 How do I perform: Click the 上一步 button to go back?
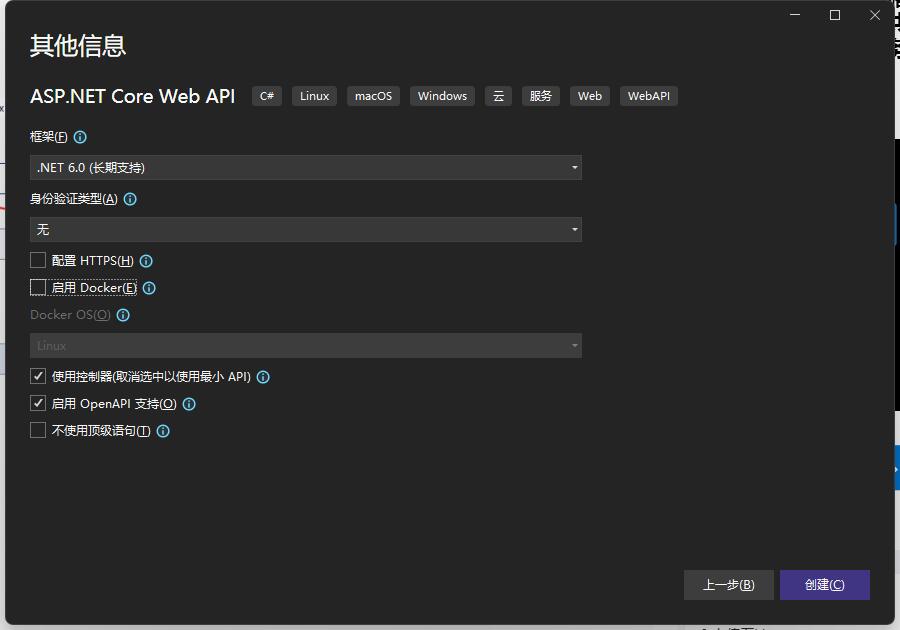click(x=728, y=585)
